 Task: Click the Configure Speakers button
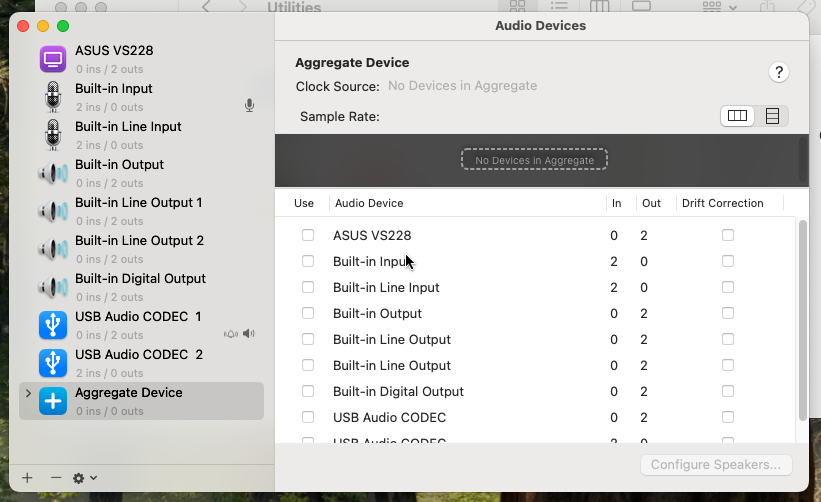pos(716,465)
